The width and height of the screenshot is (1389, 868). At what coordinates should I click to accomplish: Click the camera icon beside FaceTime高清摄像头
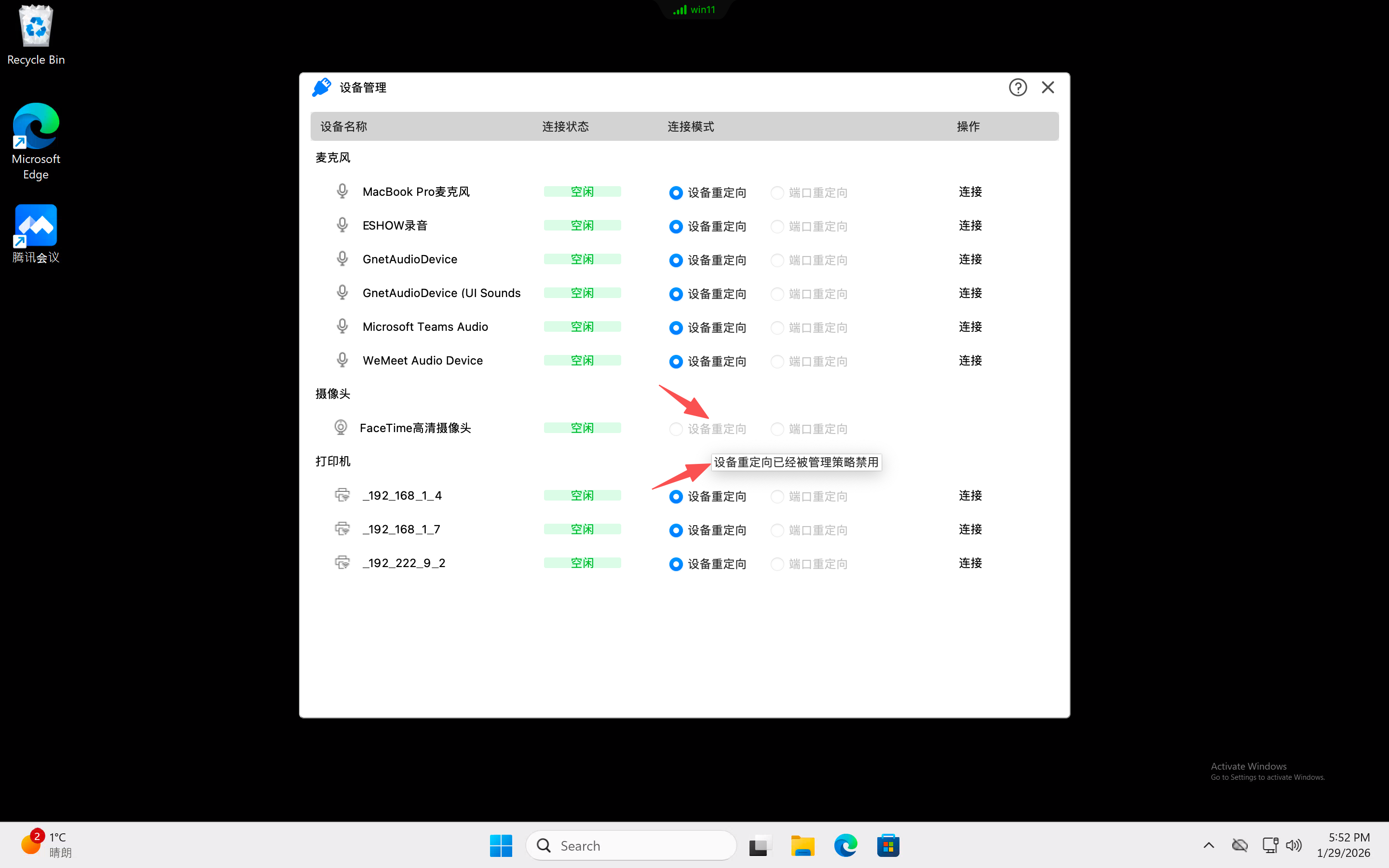coord(340,427)
